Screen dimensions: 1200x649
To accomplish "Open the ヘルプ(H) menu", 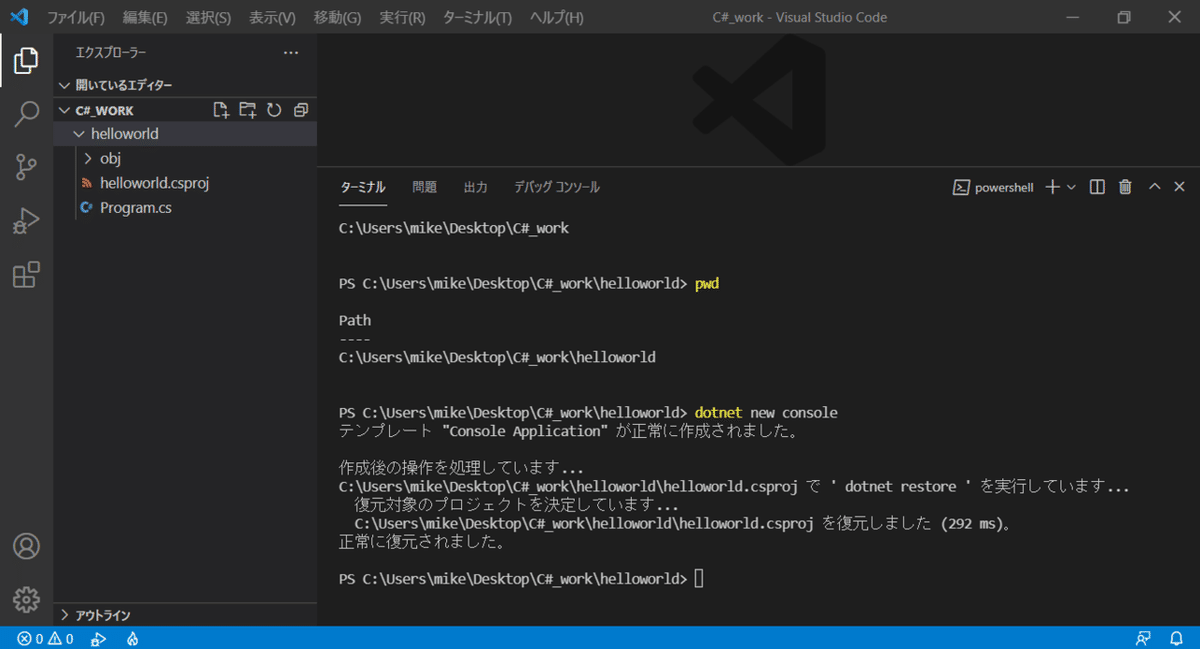I will point(556,18).
